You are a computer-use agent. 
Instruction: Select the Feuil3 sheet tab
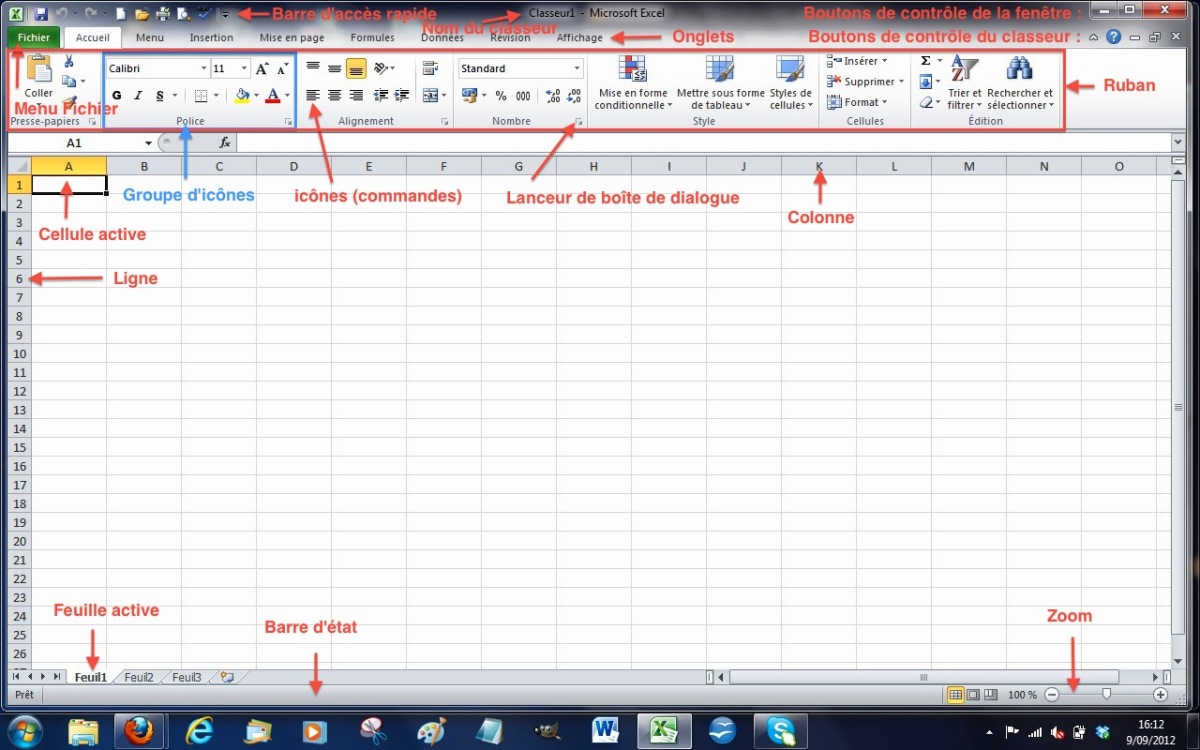187,677
